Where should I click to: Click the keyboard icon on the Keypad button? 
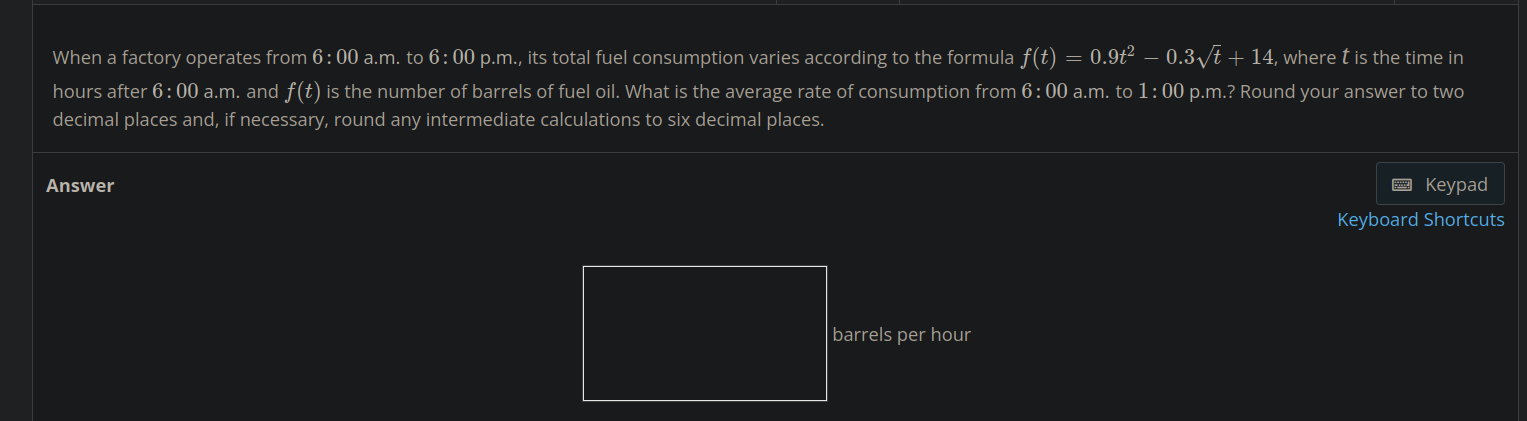pos(1402,185)
